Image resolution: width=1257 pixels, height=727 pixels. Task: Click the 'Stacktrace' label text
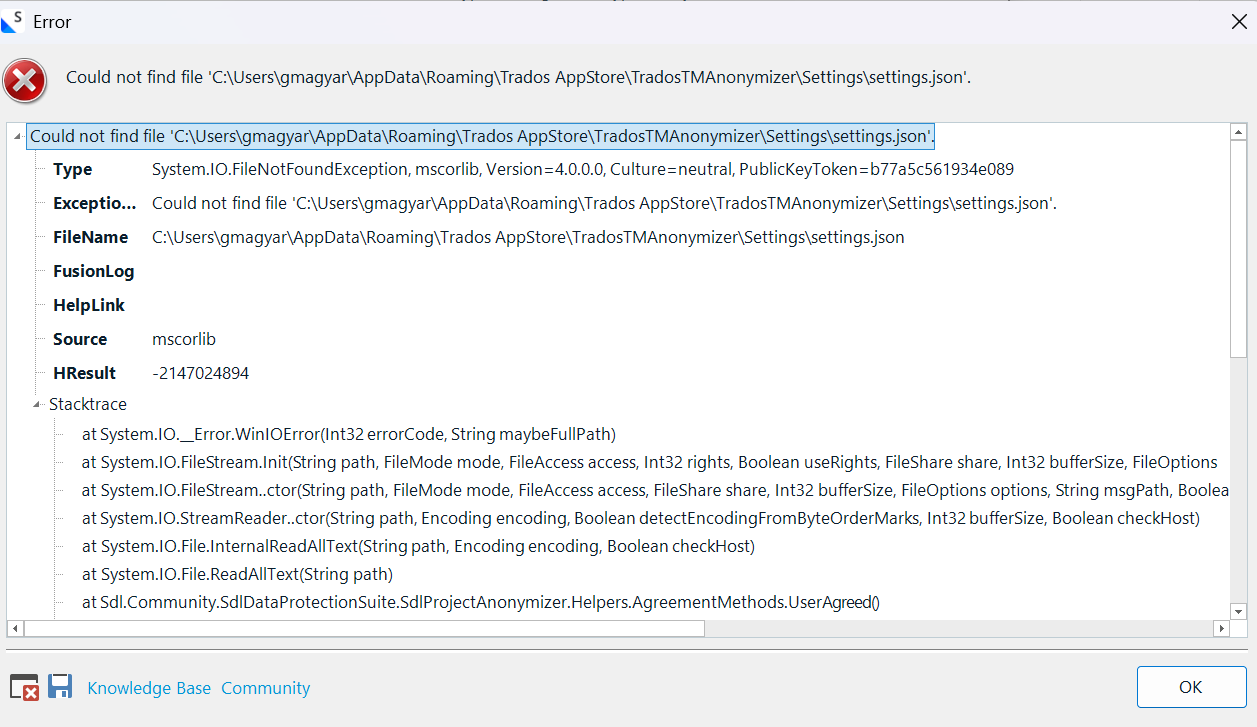(88, 405)
